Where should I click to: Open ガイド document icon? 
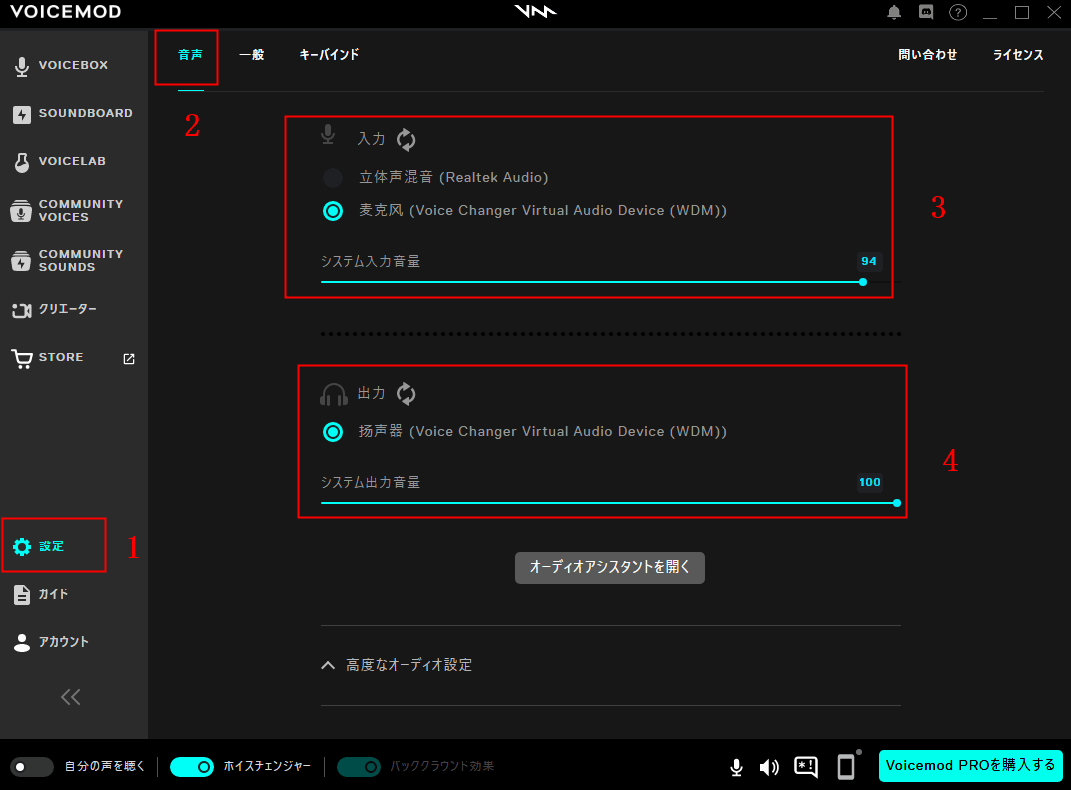pyautogui.click(x=22, y=595)
